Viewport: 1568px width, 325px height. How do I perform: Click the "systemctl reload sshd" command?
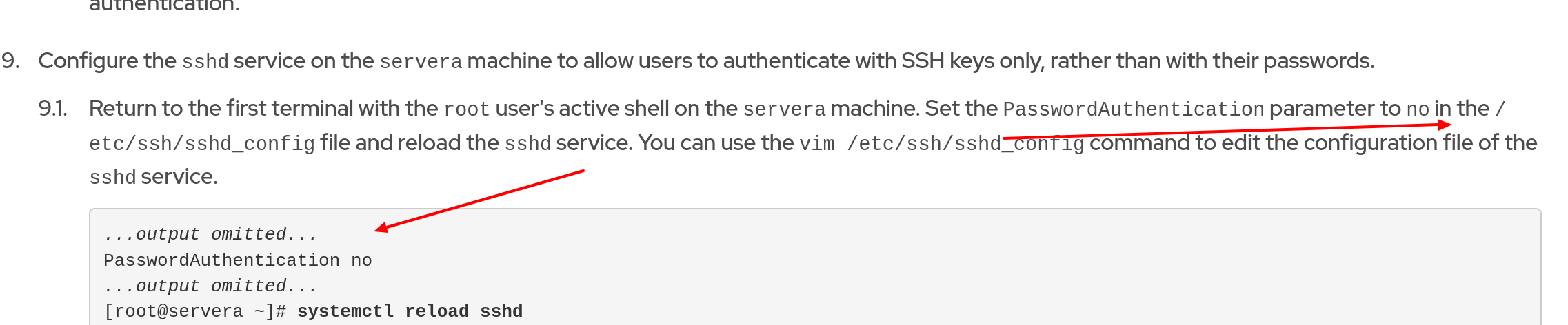(x=410, y=312)
